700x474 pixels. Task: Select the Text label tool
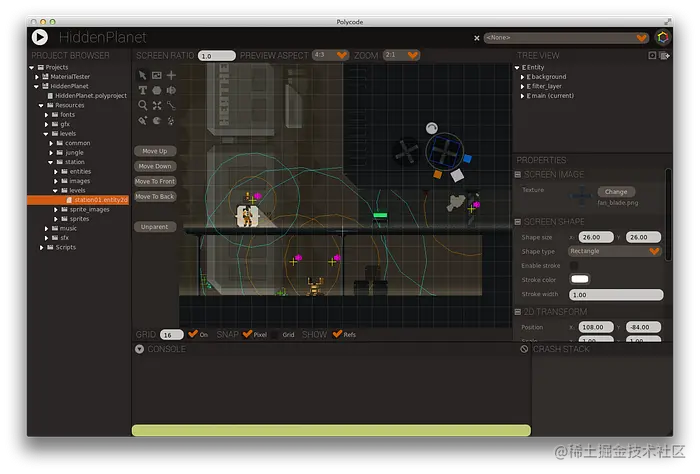click(142, 90)
